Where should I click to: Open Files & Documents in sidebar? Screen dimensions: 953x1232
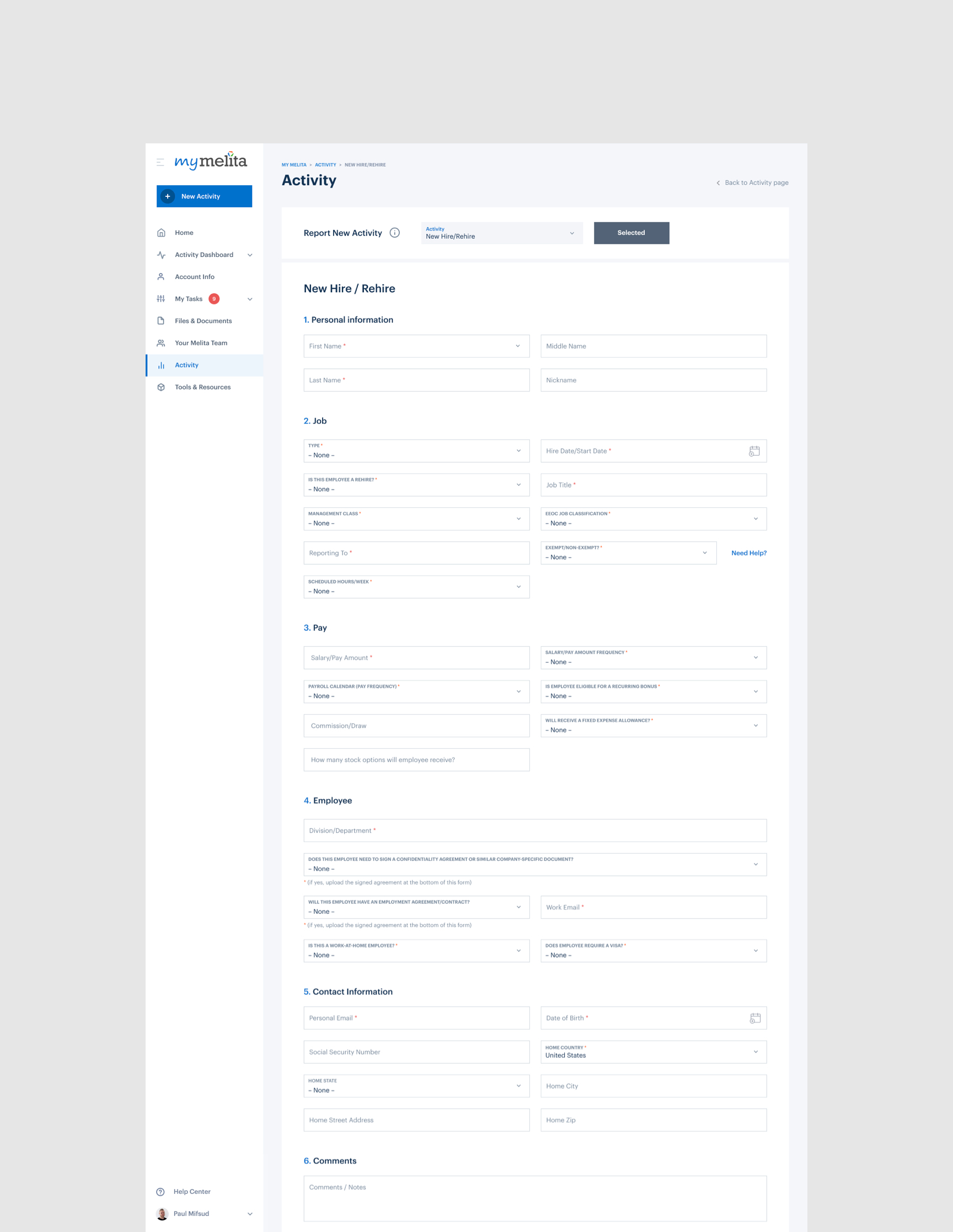click(x=204, y=321)
